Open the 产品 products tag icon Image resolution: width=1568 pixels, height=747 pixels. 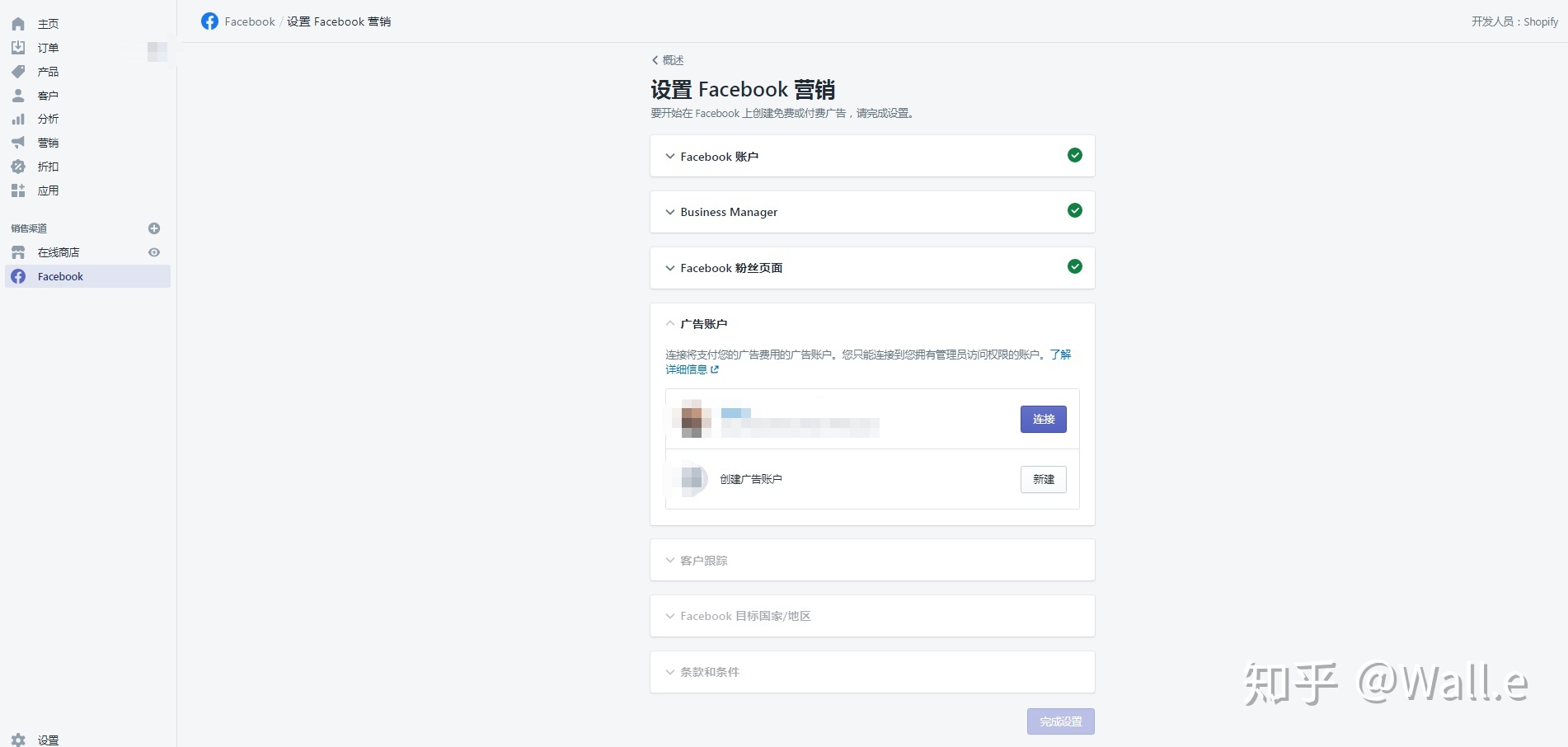tap(18, 72)
